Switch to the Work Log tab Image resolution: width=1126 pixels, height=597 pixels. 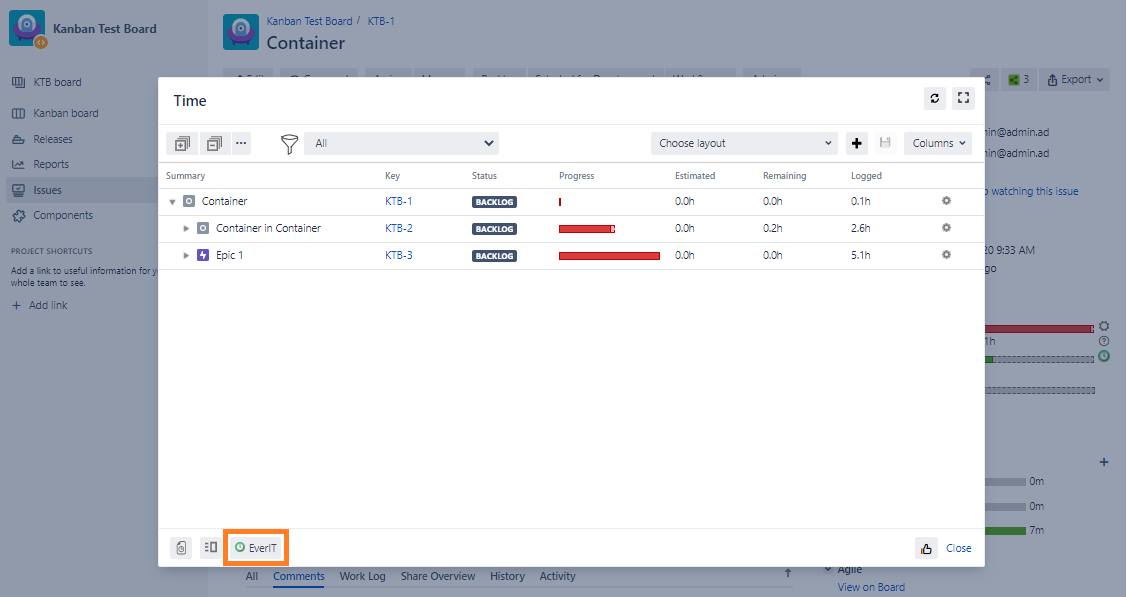click(361, 576)
